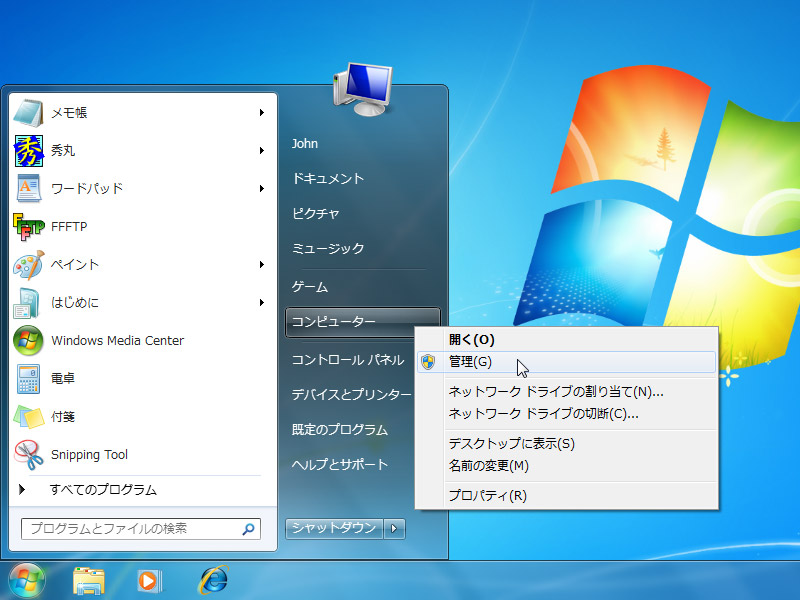
Task: Select ネットワーク ドライブの切断(C)...
Action: tap(566, 414)
